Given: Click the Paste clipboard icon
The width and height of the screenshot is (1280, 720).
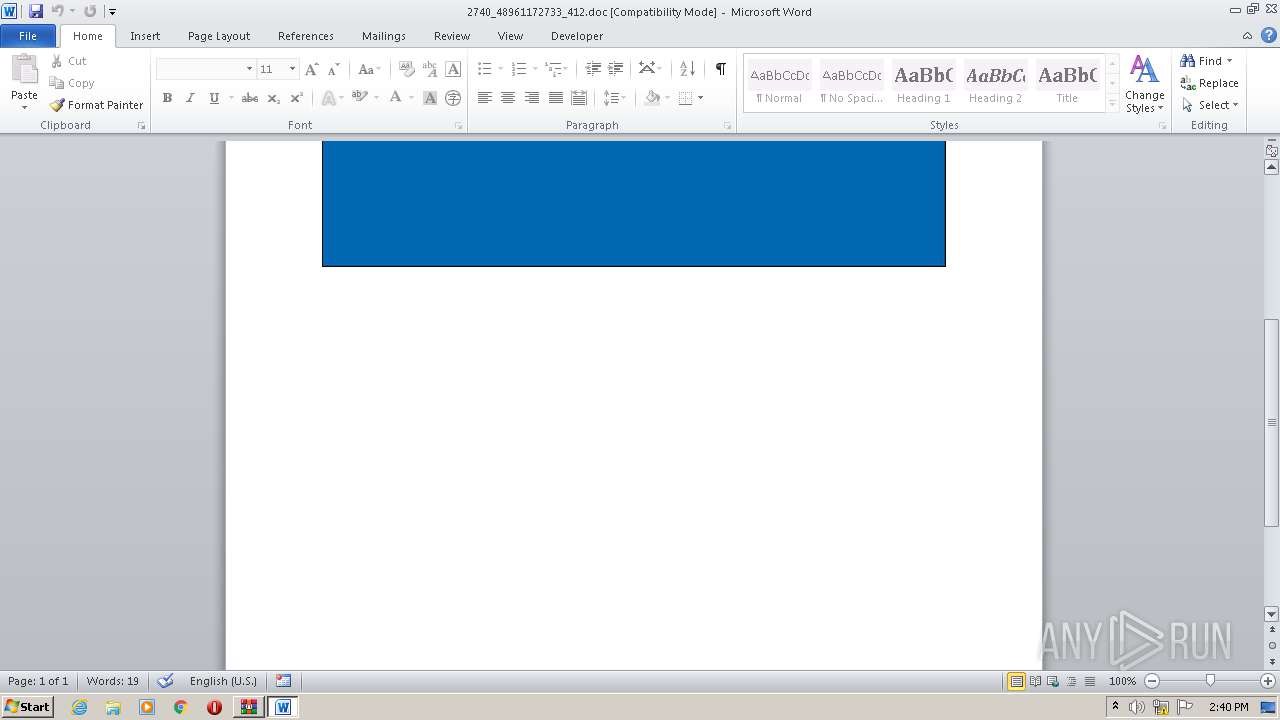Looking at the screenshot, I should click(24, 71).
